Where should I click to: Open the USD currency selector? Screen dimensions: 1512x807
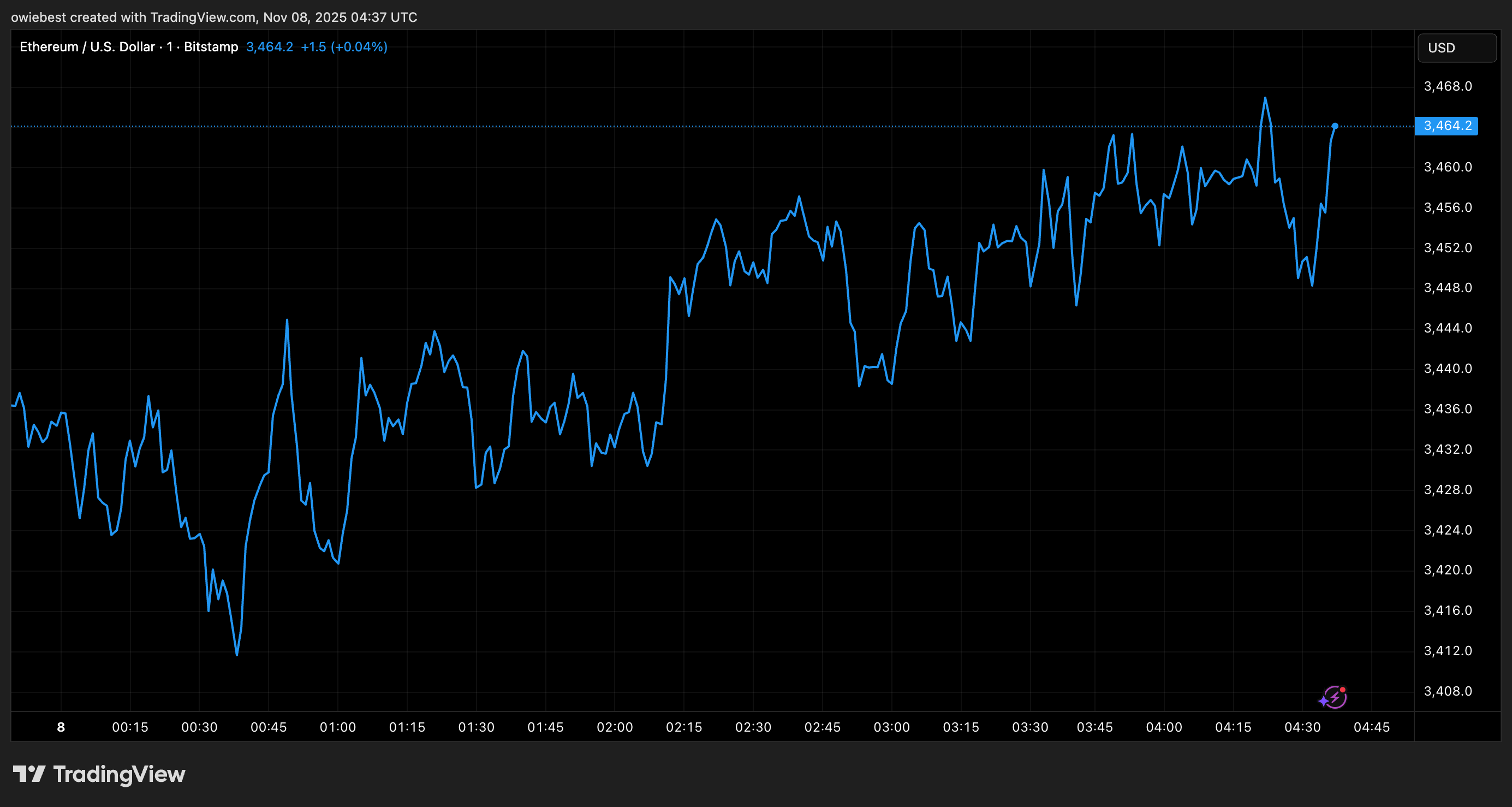coord(1456,48)
